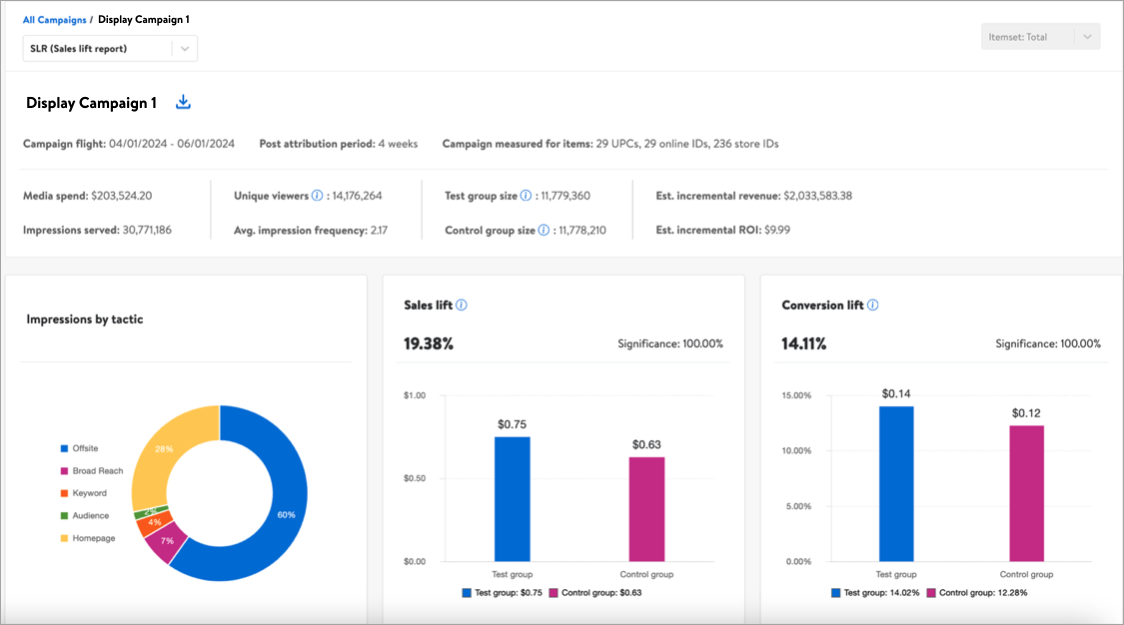
Task: Open the Conversion lift info tooltip
Action: (873, 305)
